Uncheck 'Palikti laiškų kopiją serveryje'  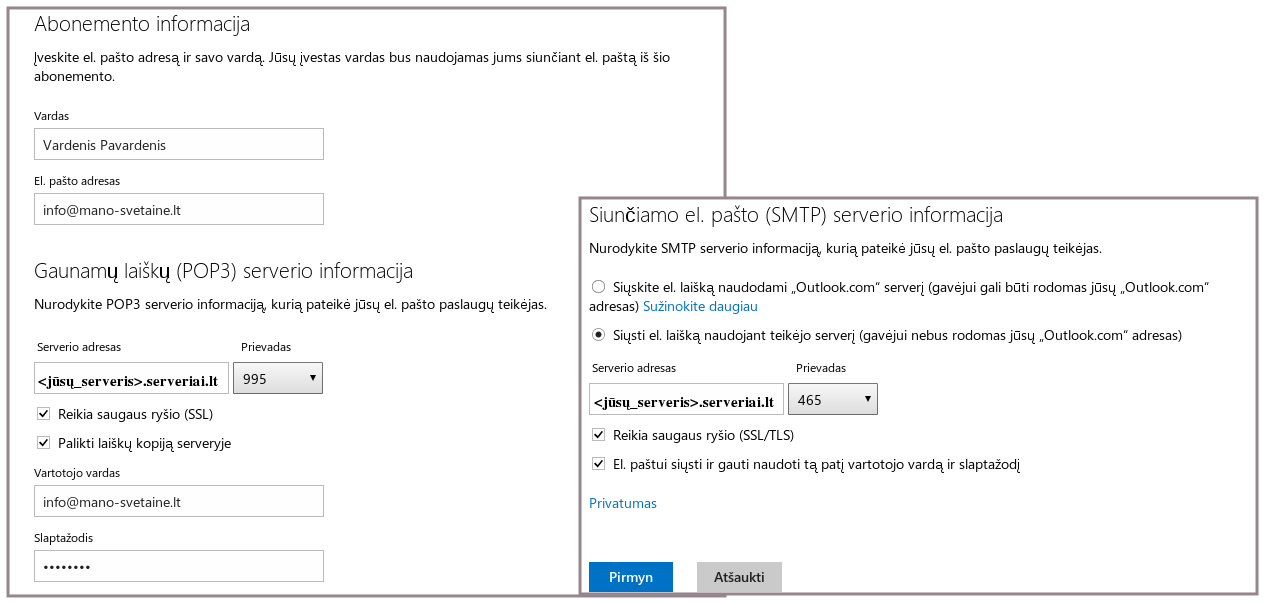coord(43,443)
